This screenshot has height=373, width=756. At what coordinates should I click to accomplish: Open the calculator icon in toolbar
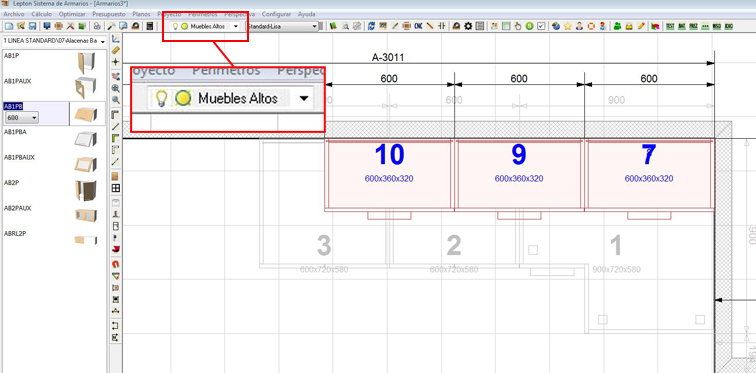tap(150, 26)
